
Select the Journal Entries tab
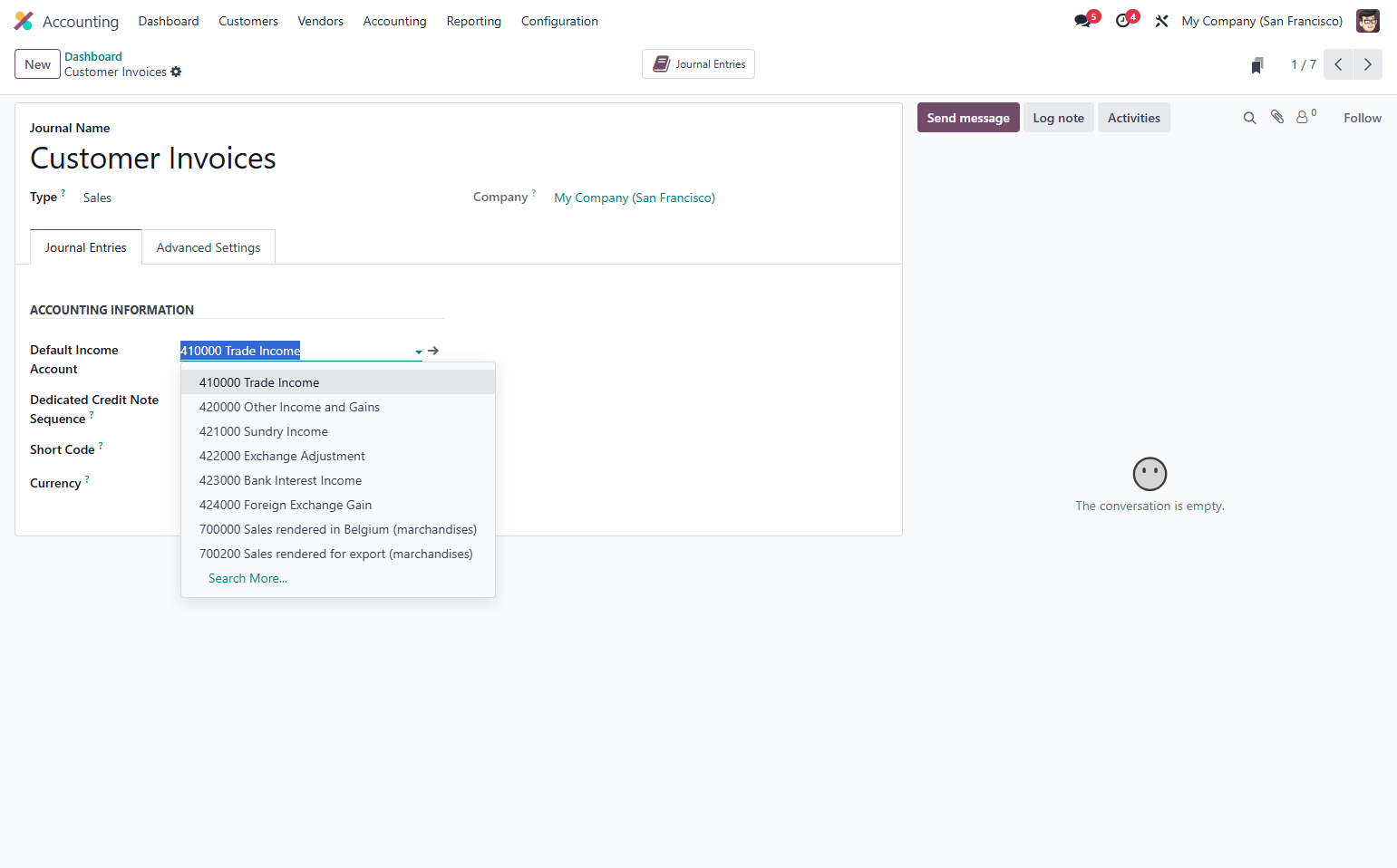86,247
